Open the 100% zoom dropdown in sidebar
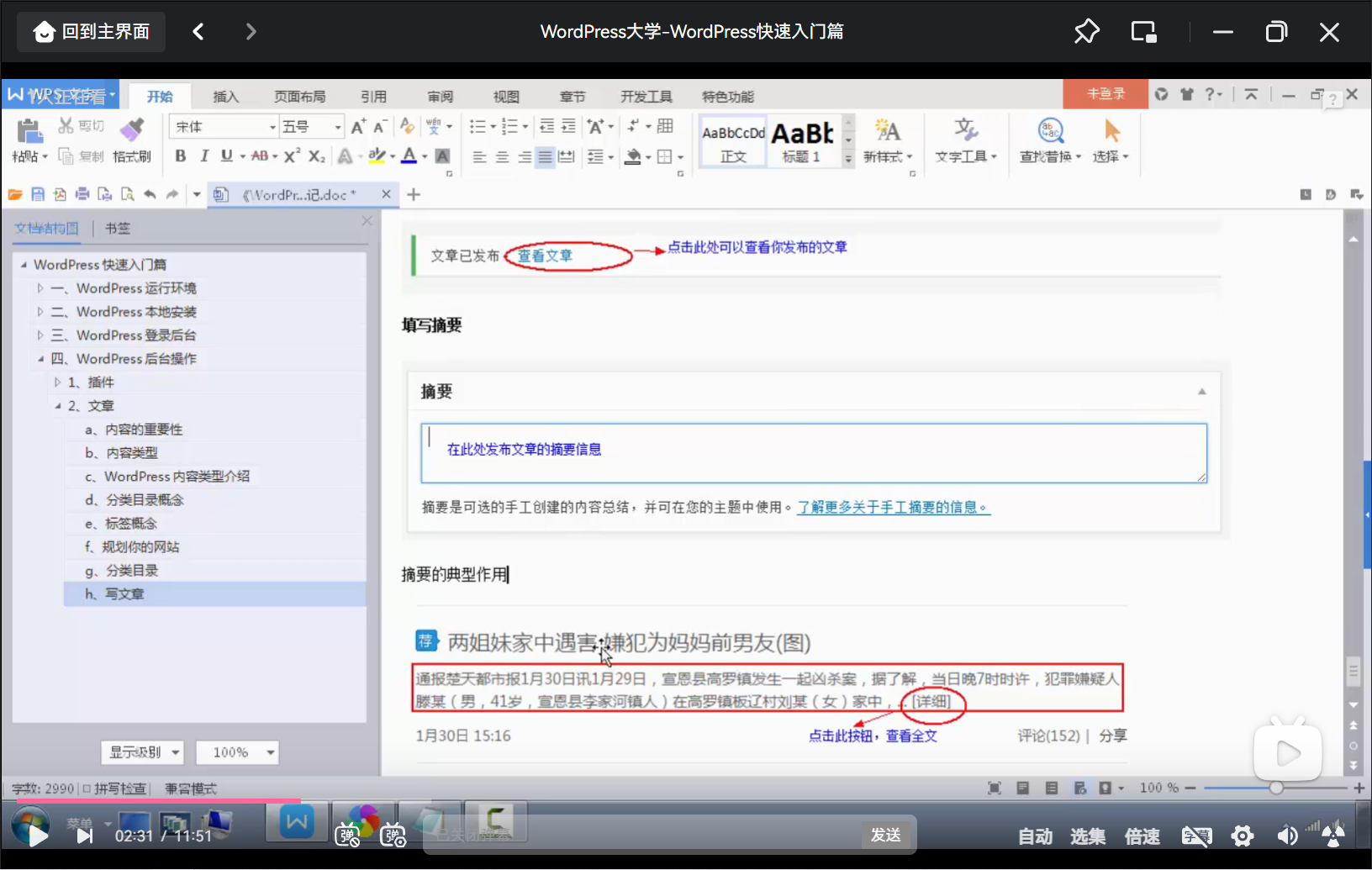The width and height of the screenshot is (1372, 870). click(x=237, y=752)
